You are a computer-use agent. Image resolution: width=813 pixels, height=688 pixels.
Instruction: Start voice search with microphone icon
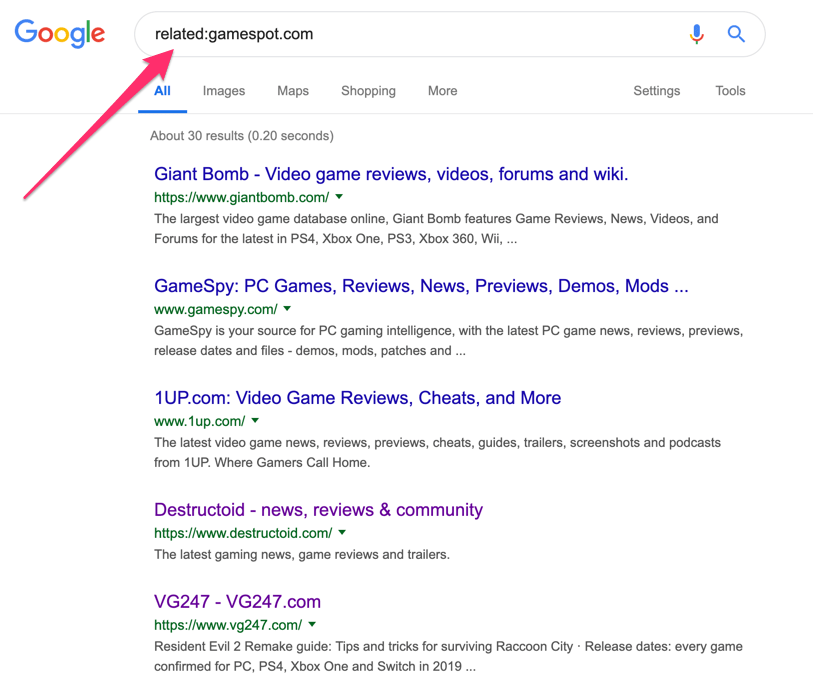point(697,34)
